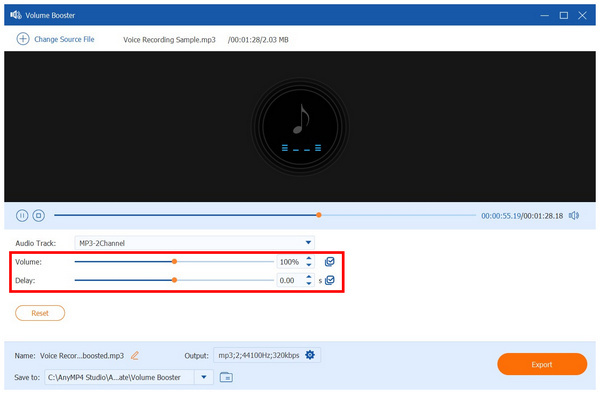Image resolution: width=600 pixels, height=394 pixels.
Task: Minimize the Volume Booster window
Action: [545, 15]
